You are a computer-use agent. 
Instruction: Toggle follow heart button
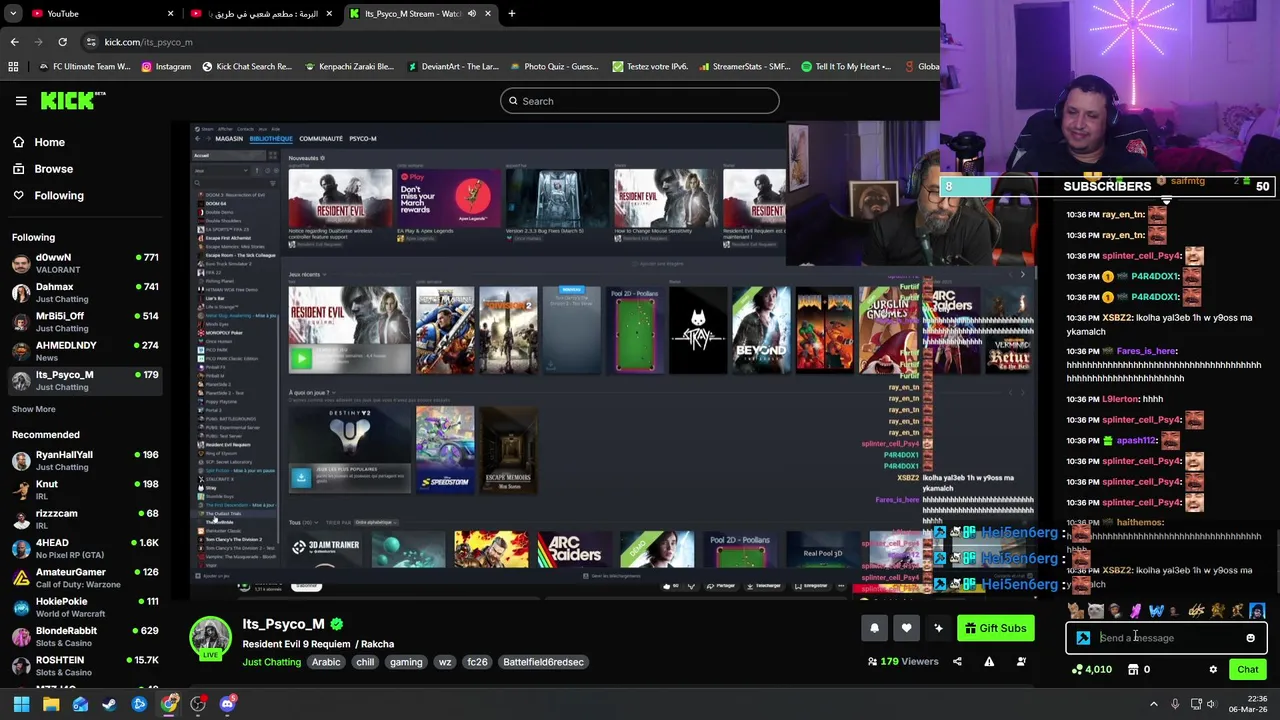906,628
